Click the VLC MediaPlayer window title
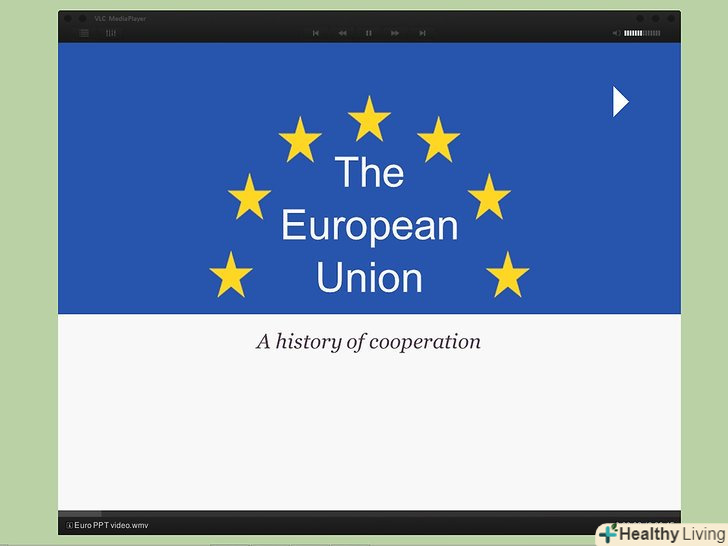728x546 pixels. click(x=120, y=19)
